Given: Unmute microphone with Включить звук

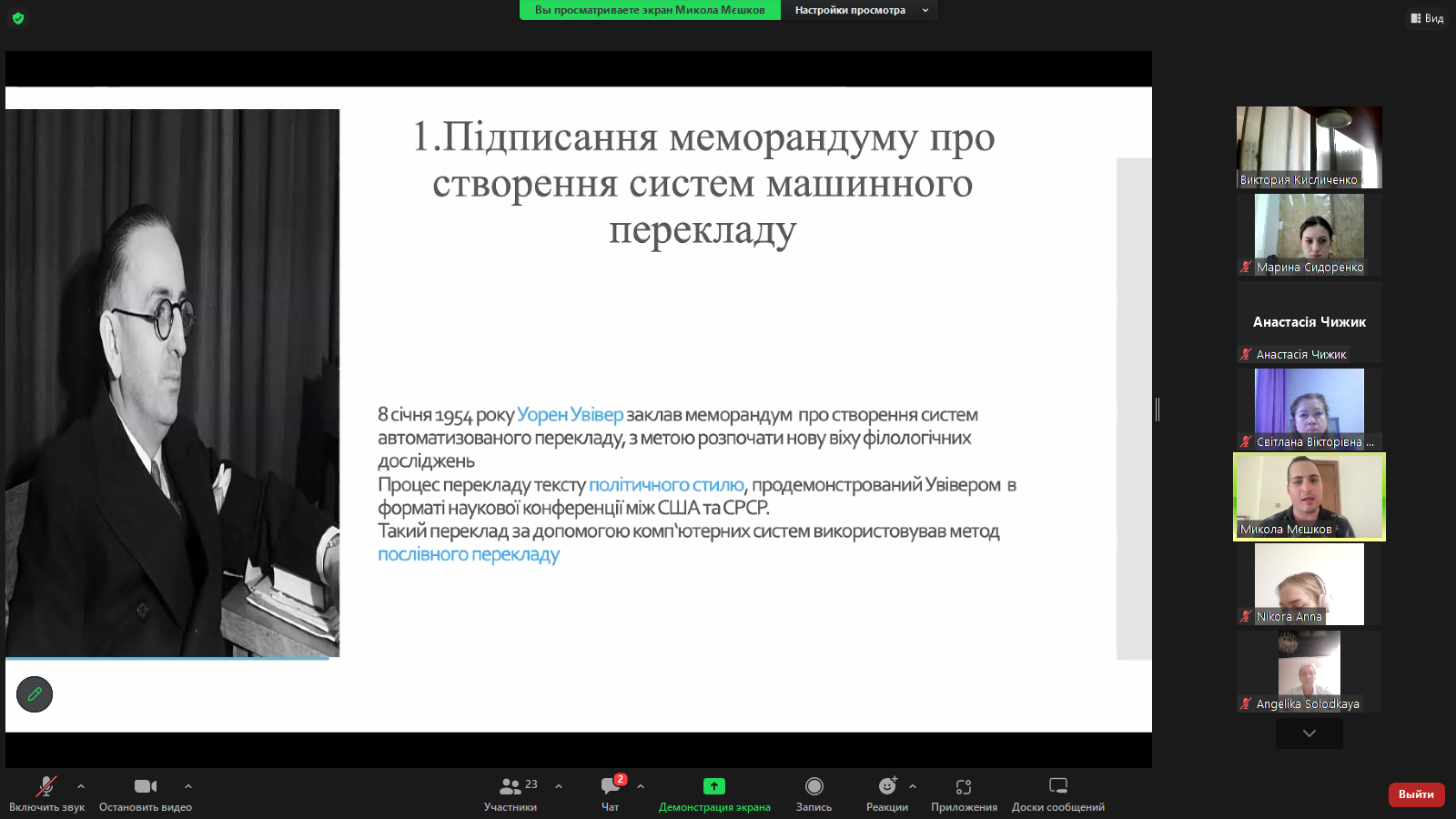Looking at the screenshot, I should tap(46, 786).
